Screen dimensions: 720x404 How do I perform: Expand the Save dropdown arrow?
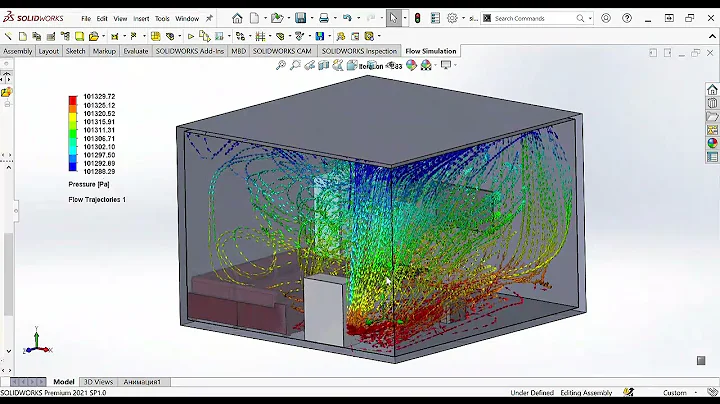tap(312, 18)
